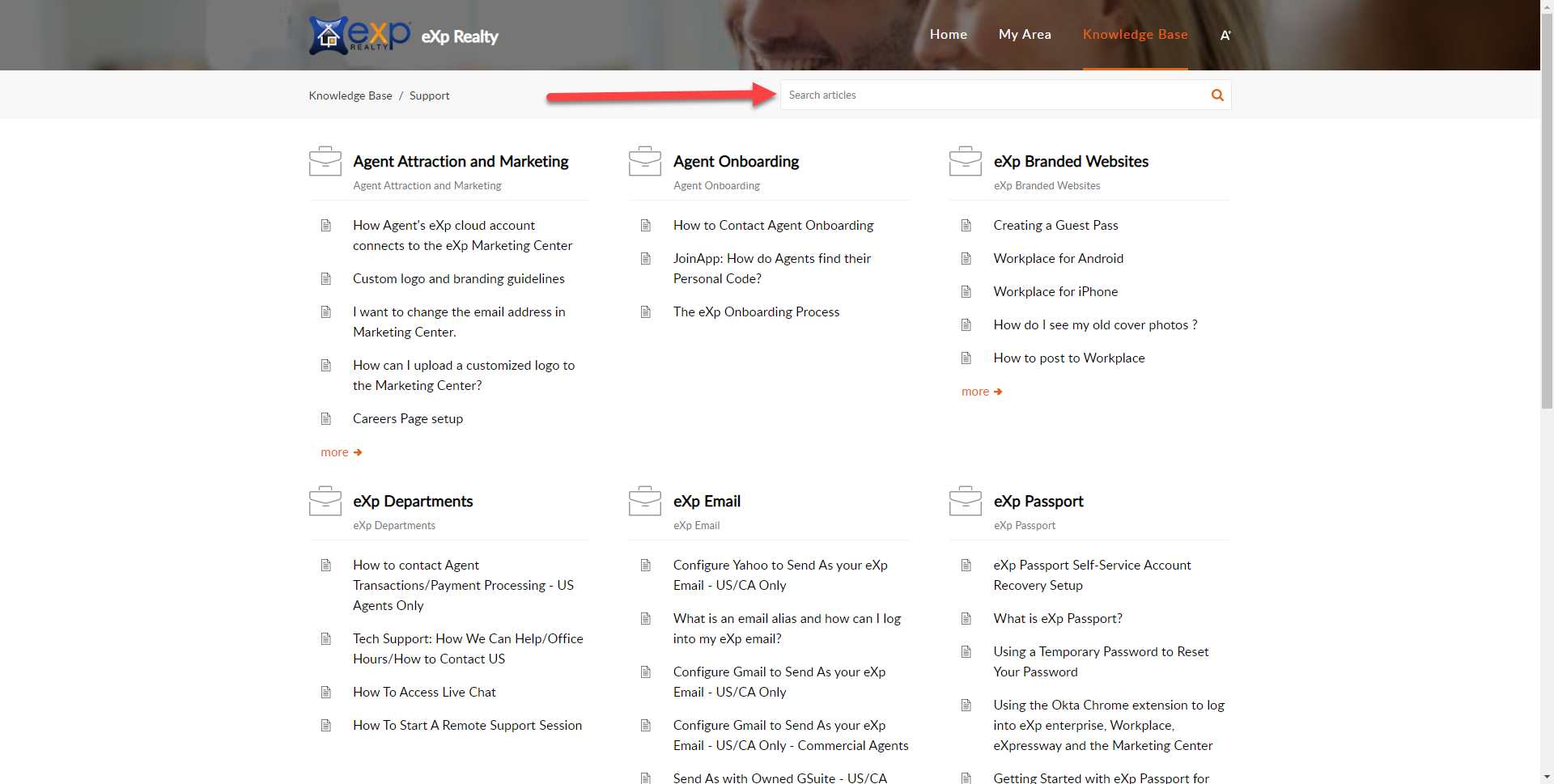Click the page vertical scrollbar
Screen dimensions: 1554x784
pos(1547,210)
